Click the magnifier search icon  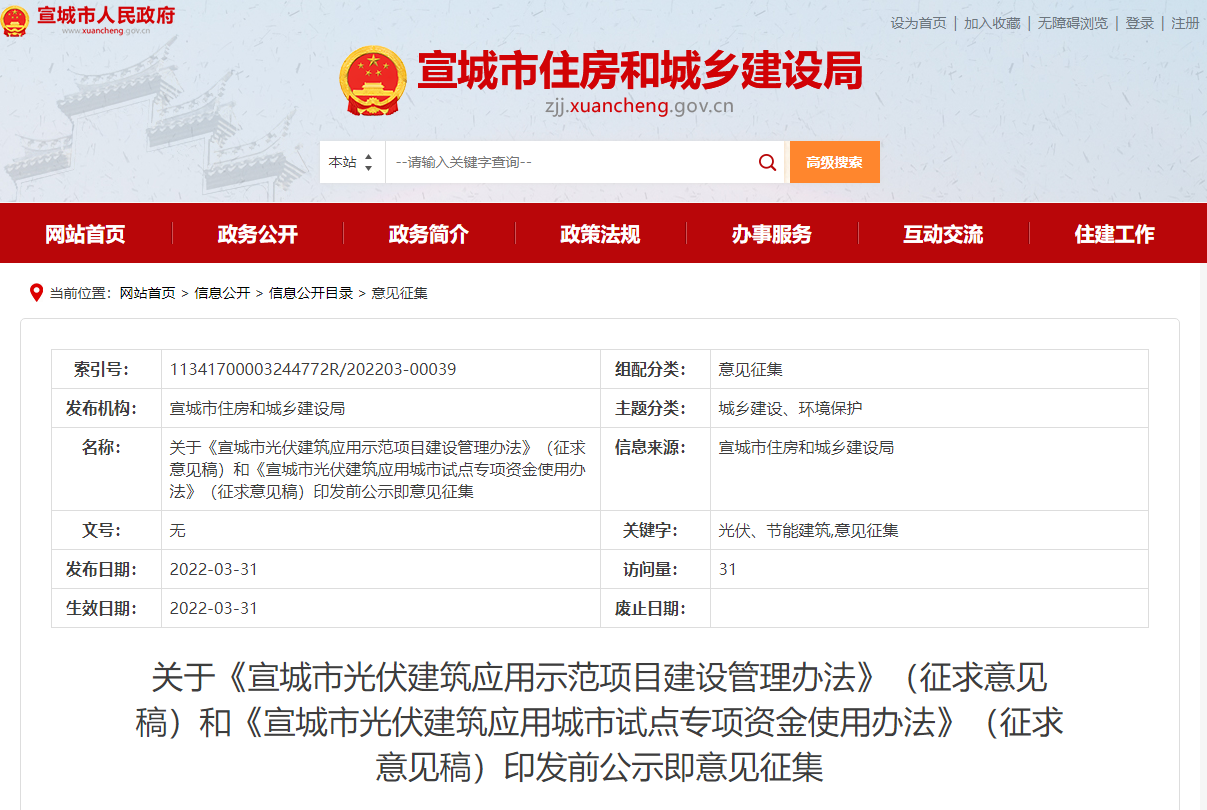tap(767, 162)
